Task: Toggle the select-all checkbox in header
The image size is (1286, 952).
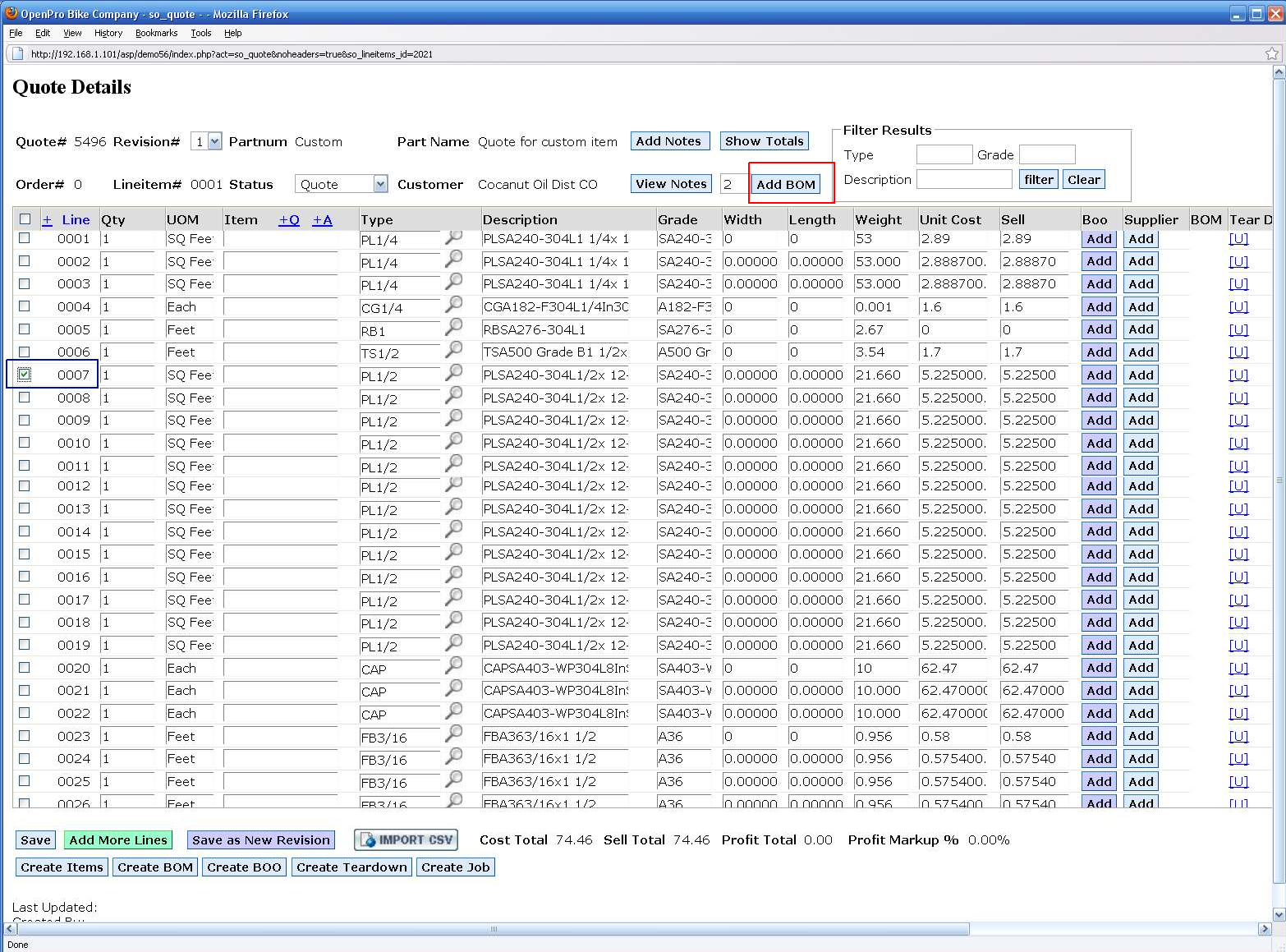Action: click(x=25, y=219)
